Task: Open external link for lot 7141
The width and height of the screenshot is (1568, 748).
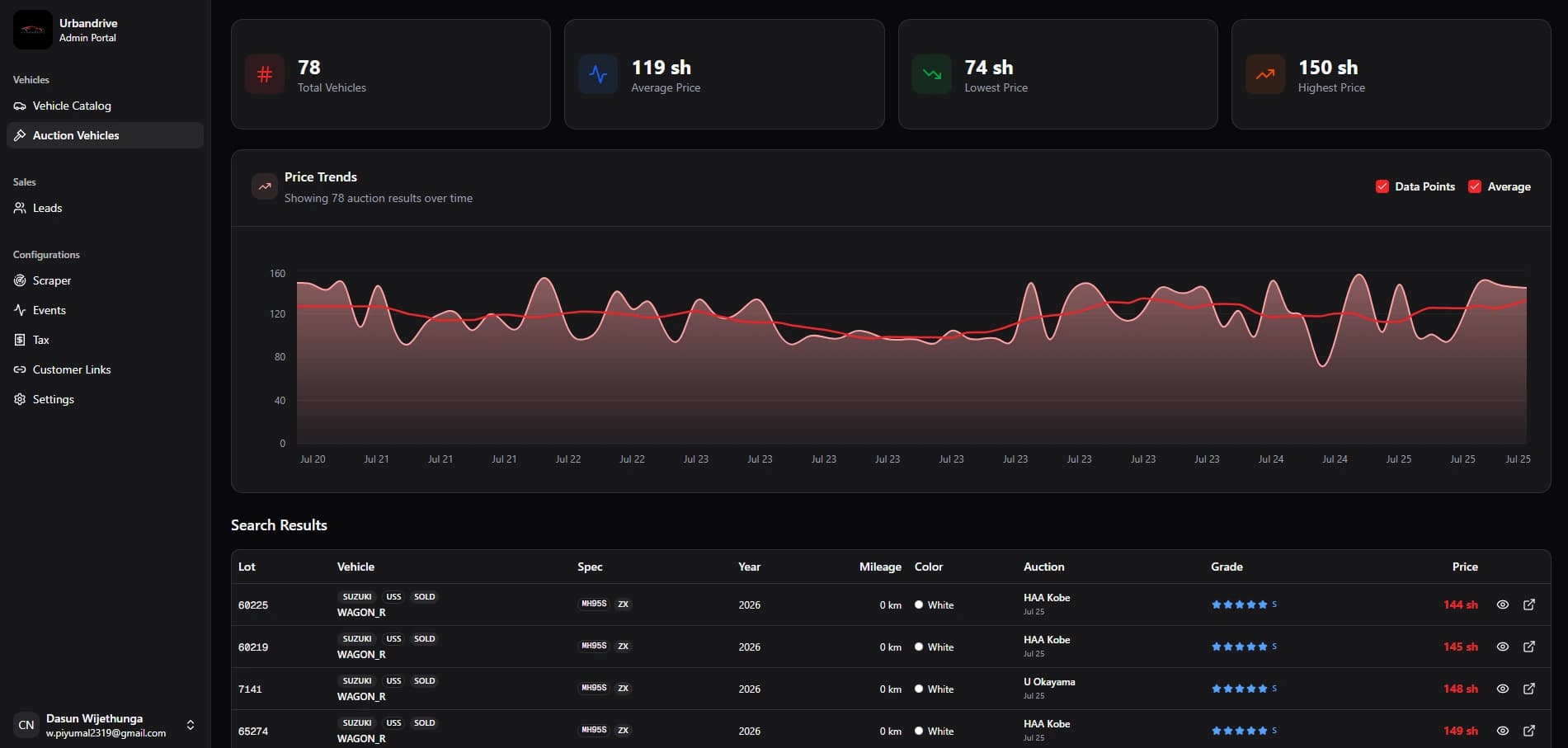Action: pos(1529,689)
